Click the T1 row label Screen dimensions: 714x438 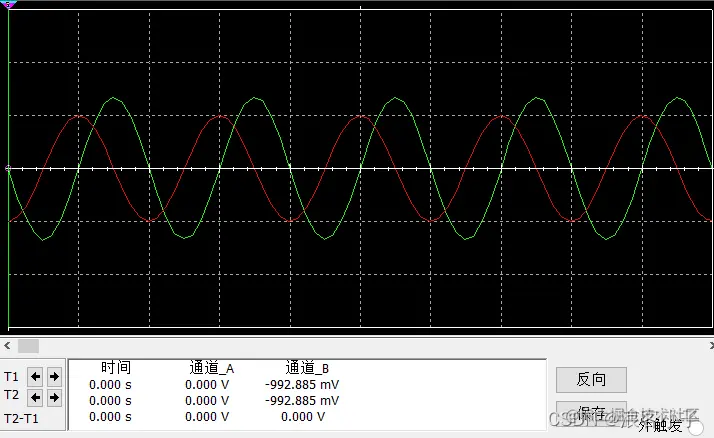click(x=11, y=377)
